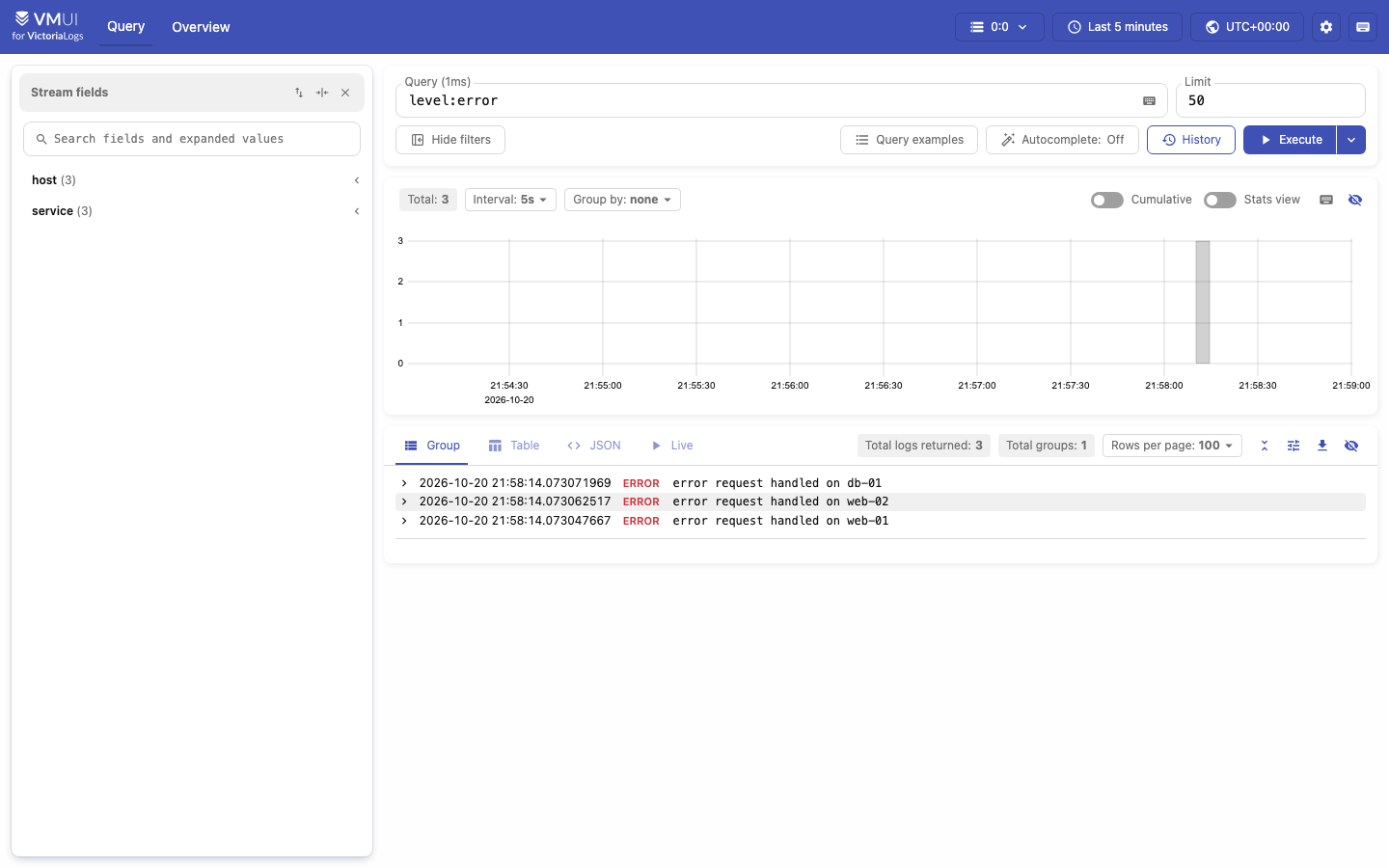Switch to the Table tab

click(514, 446)
